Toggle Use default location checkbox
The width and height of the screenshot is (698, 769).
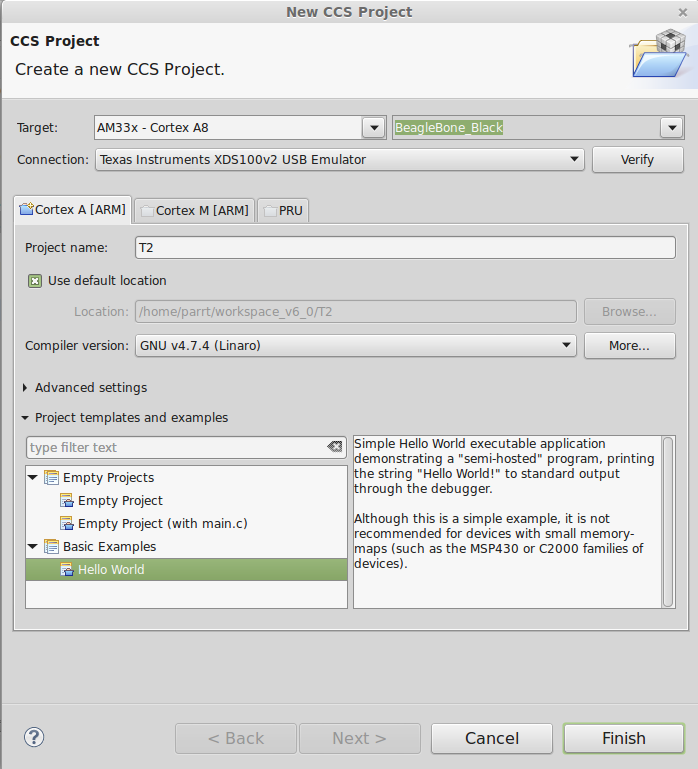[x=35, y=281]
